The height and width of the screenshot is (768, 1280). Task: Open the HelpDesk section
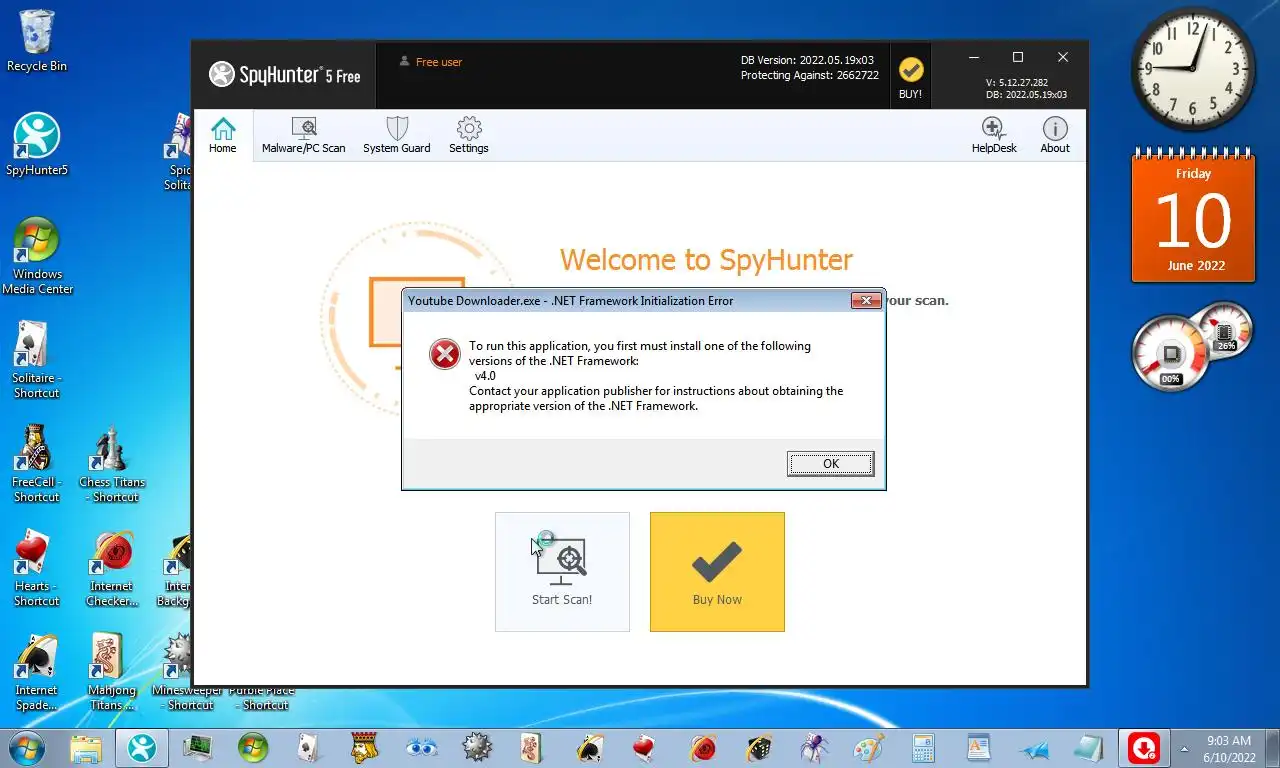pyautogui.click(x=994, y=135)
